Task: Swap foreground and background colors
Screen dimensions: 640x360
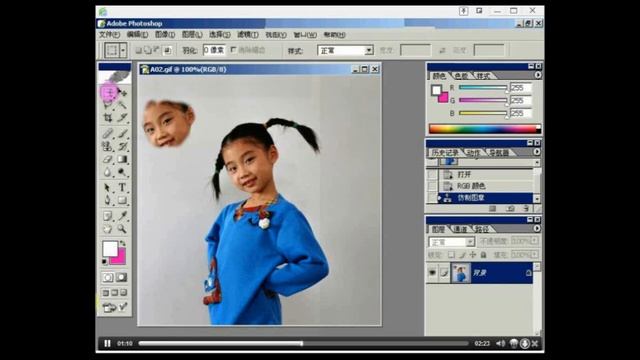Action: [x=122, y=243]
